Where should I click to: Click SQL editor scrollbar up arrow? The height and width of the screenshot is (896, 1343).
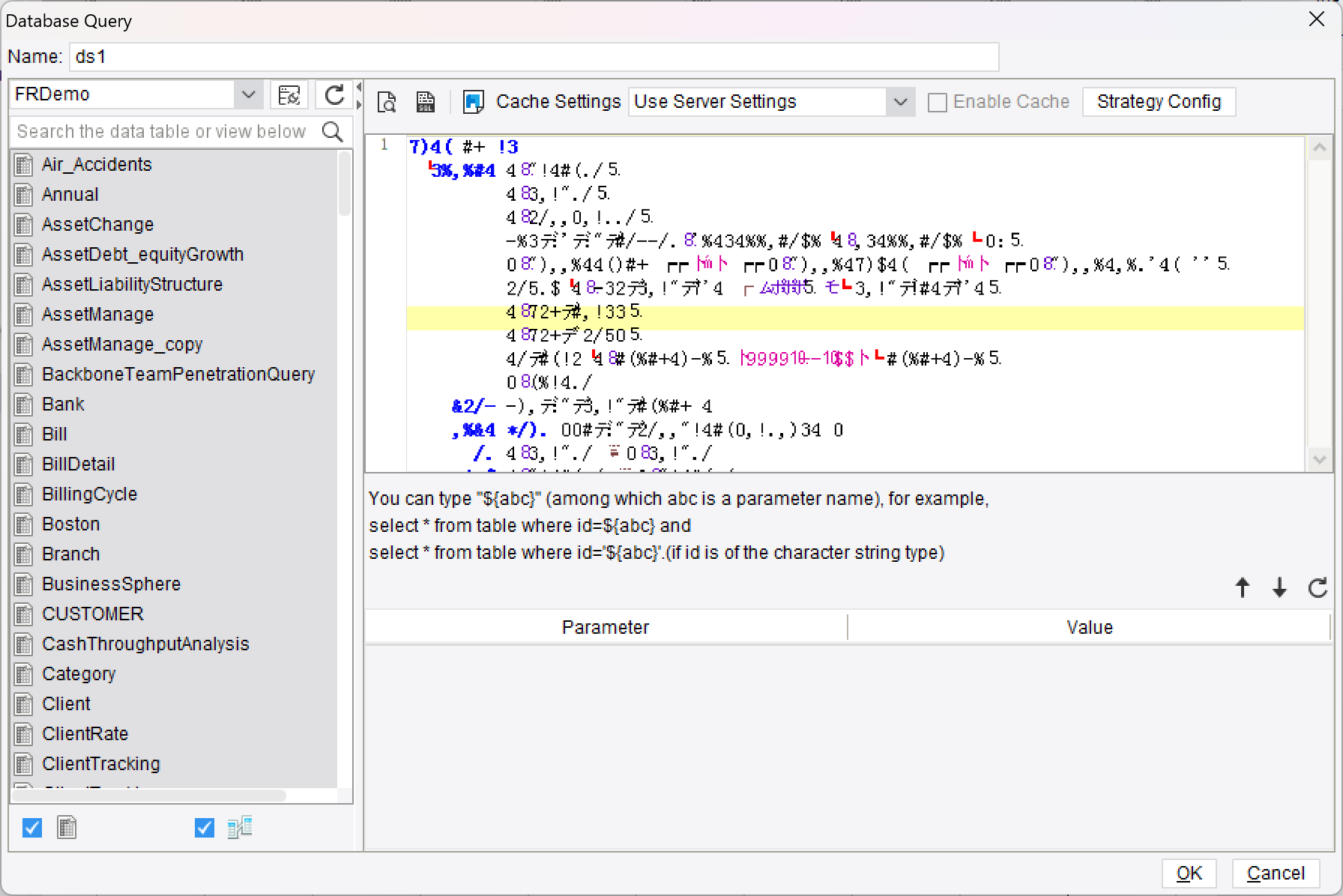[x=1320, y=148]
